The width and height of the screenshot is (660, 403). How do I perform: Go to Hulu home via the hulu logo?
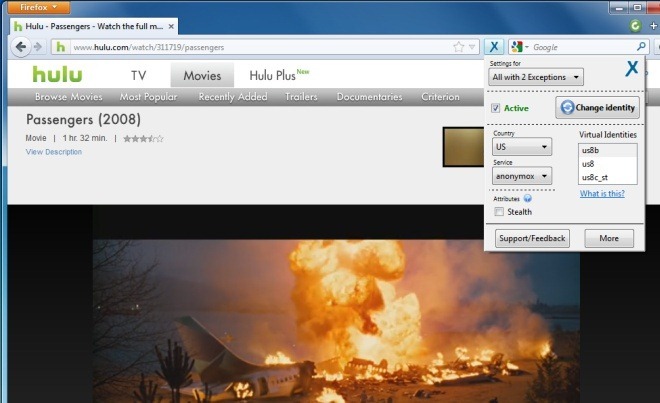click(57, 75)
